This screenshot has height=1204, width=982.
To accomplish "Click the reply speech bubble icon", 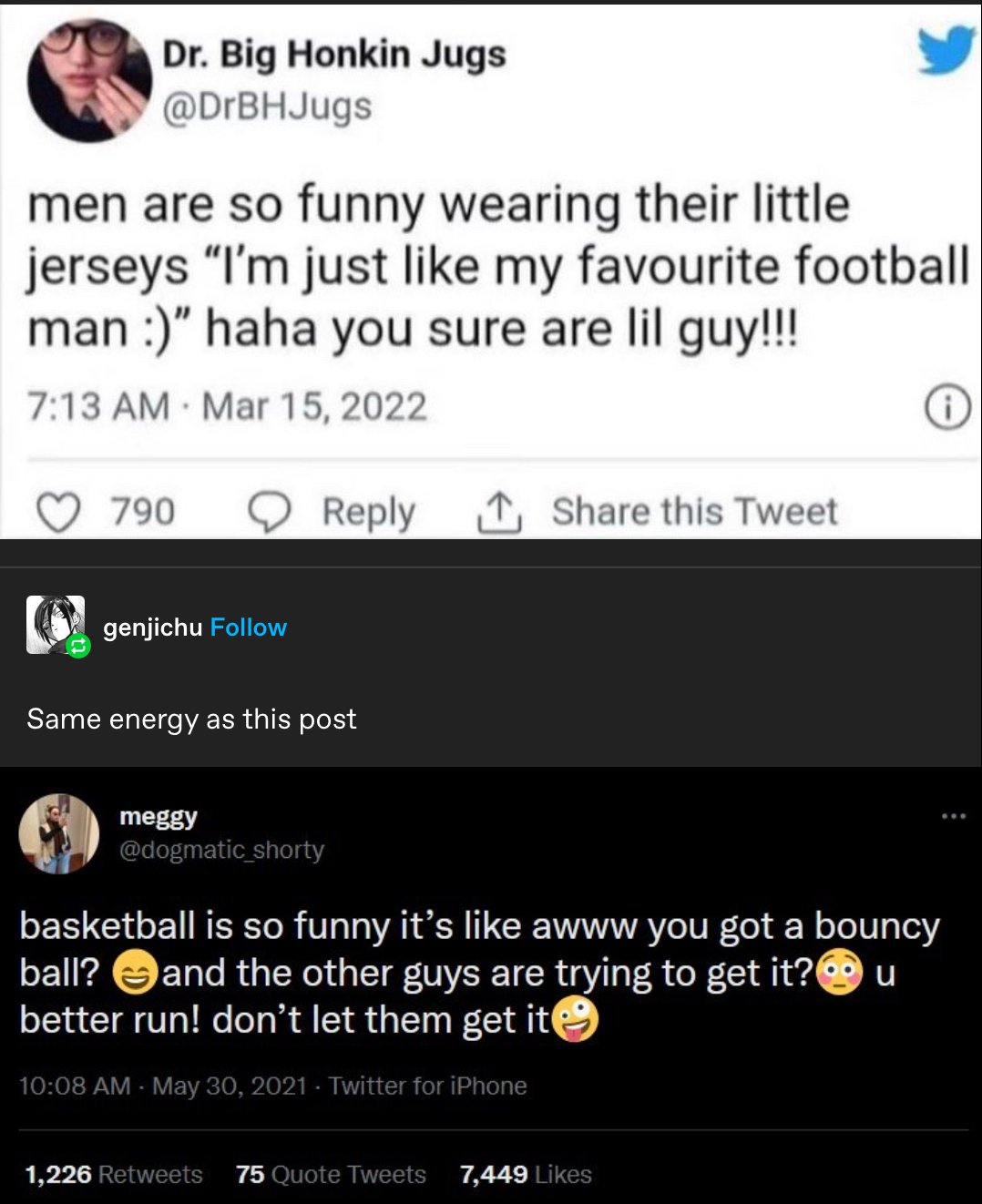I will click(269, 512).
